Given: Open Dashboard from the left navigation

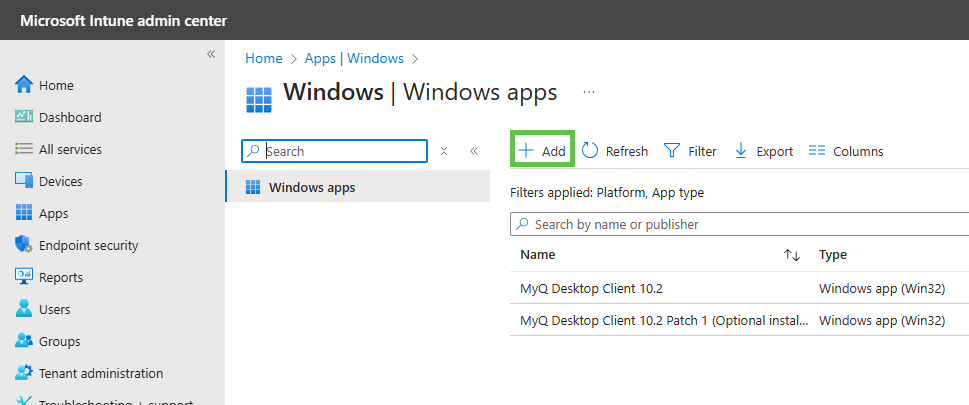Looking at the screenshot, I should (69, 117).
